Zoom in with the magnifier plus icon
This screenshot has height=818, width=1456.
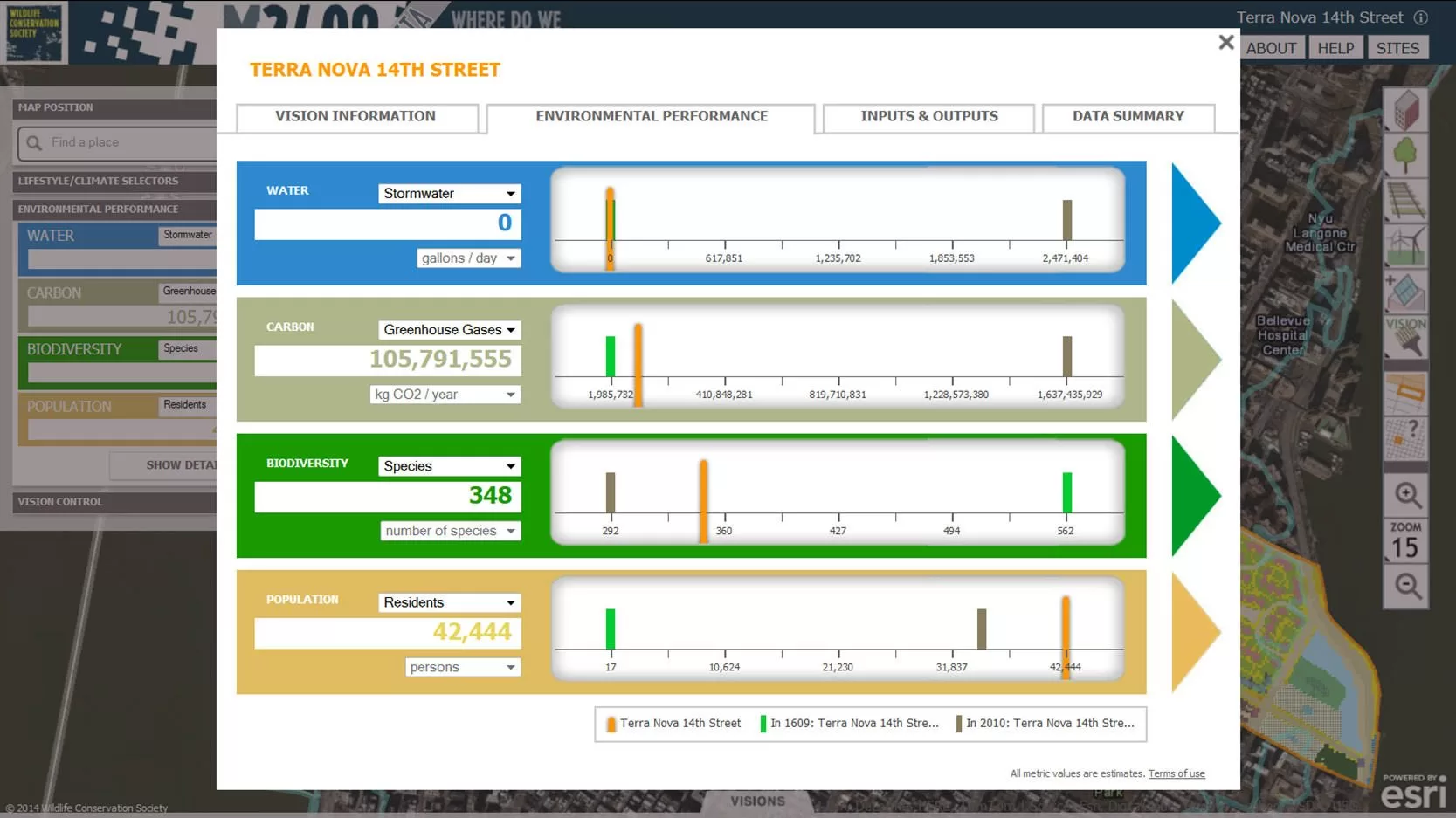(x=1406, y=495)
